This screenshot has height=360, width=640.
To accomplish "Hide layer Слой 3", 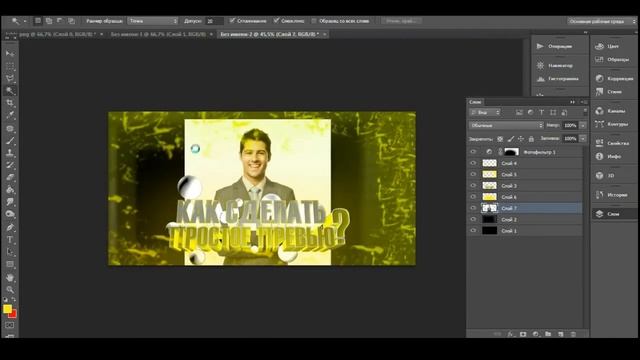I will (473, 186).
